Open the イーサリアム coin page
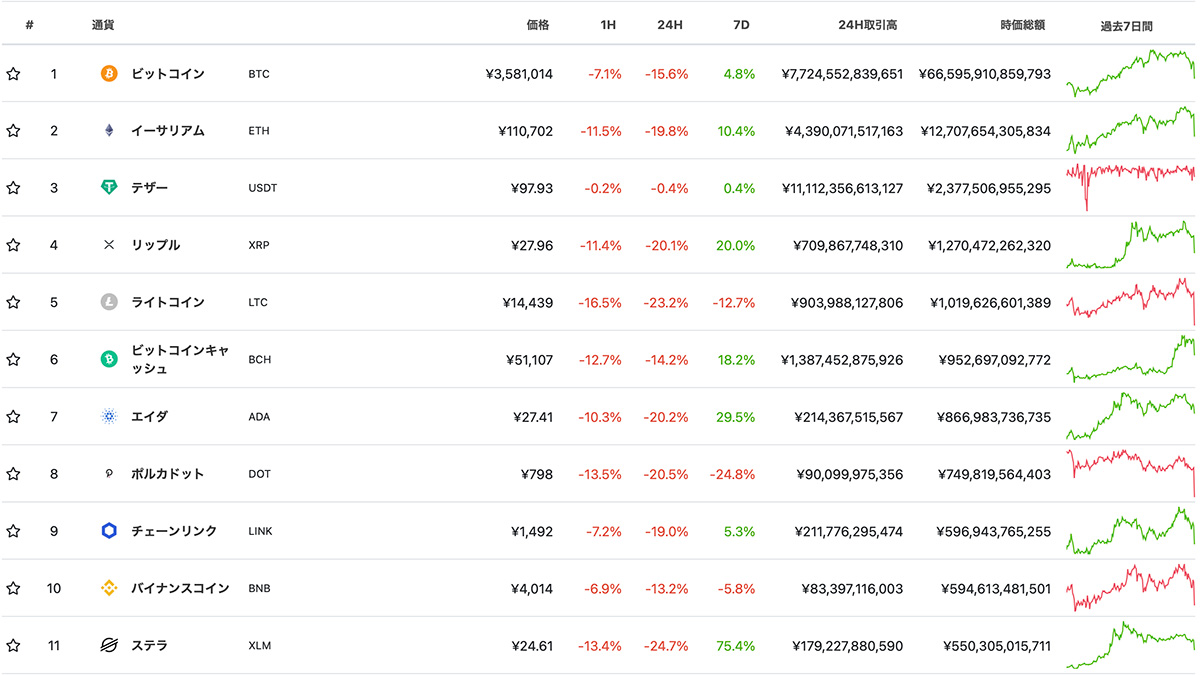 pos(168,131)
